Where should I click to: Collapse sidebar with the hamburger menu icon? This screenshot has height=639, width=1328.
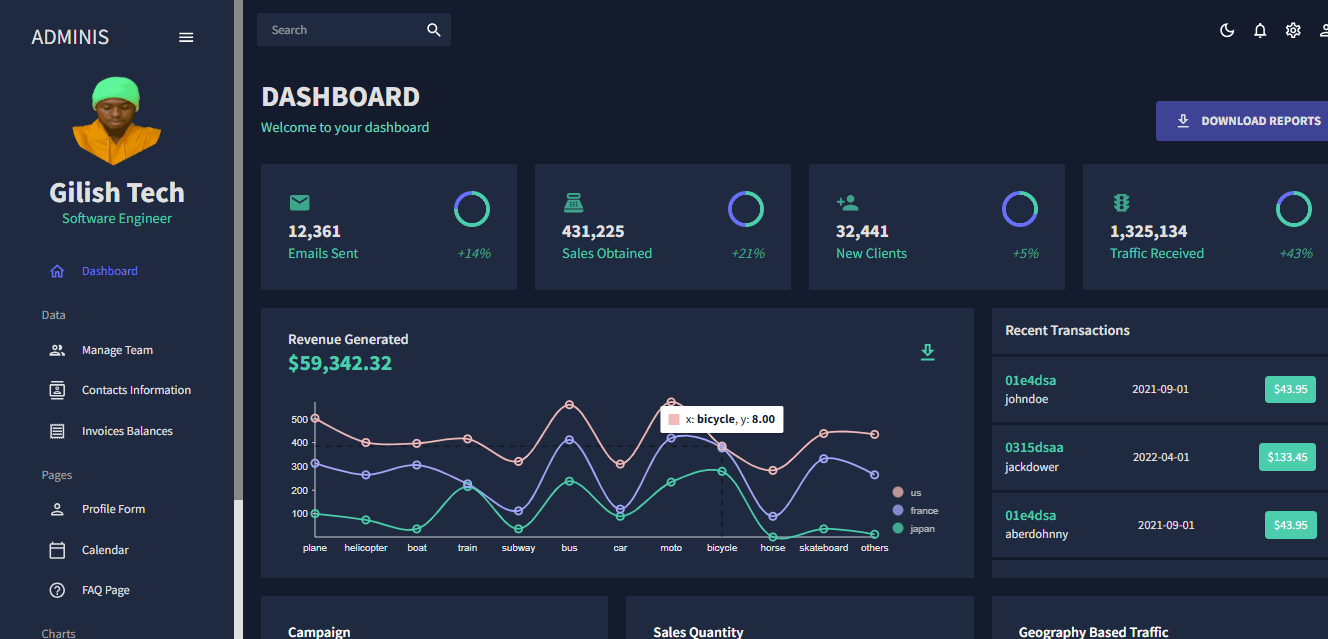tap(186, 37)
